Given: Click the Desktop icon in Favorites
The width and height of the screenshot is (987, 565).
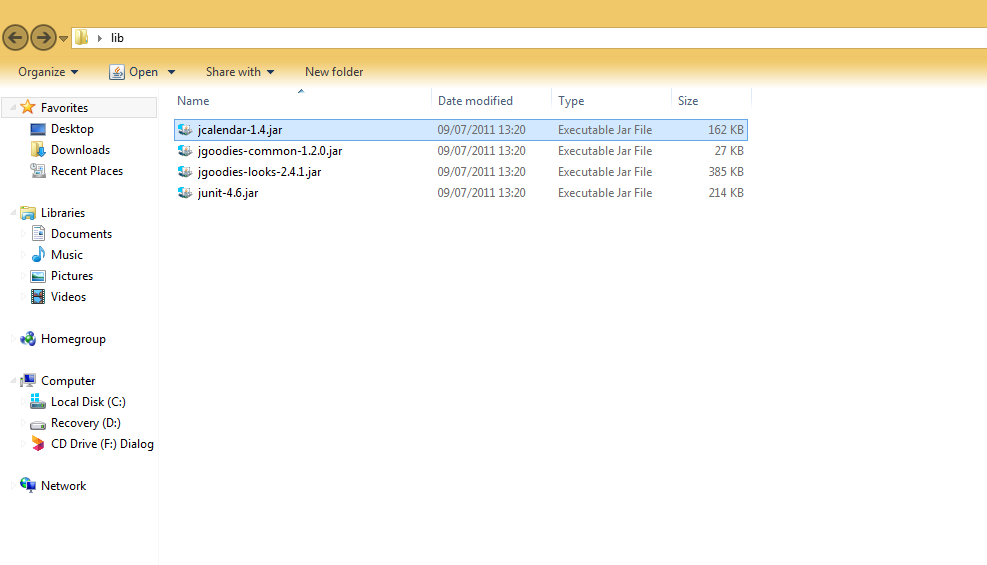Looking at the screenshot, I should pyautogui.click(x=38, y=129).
